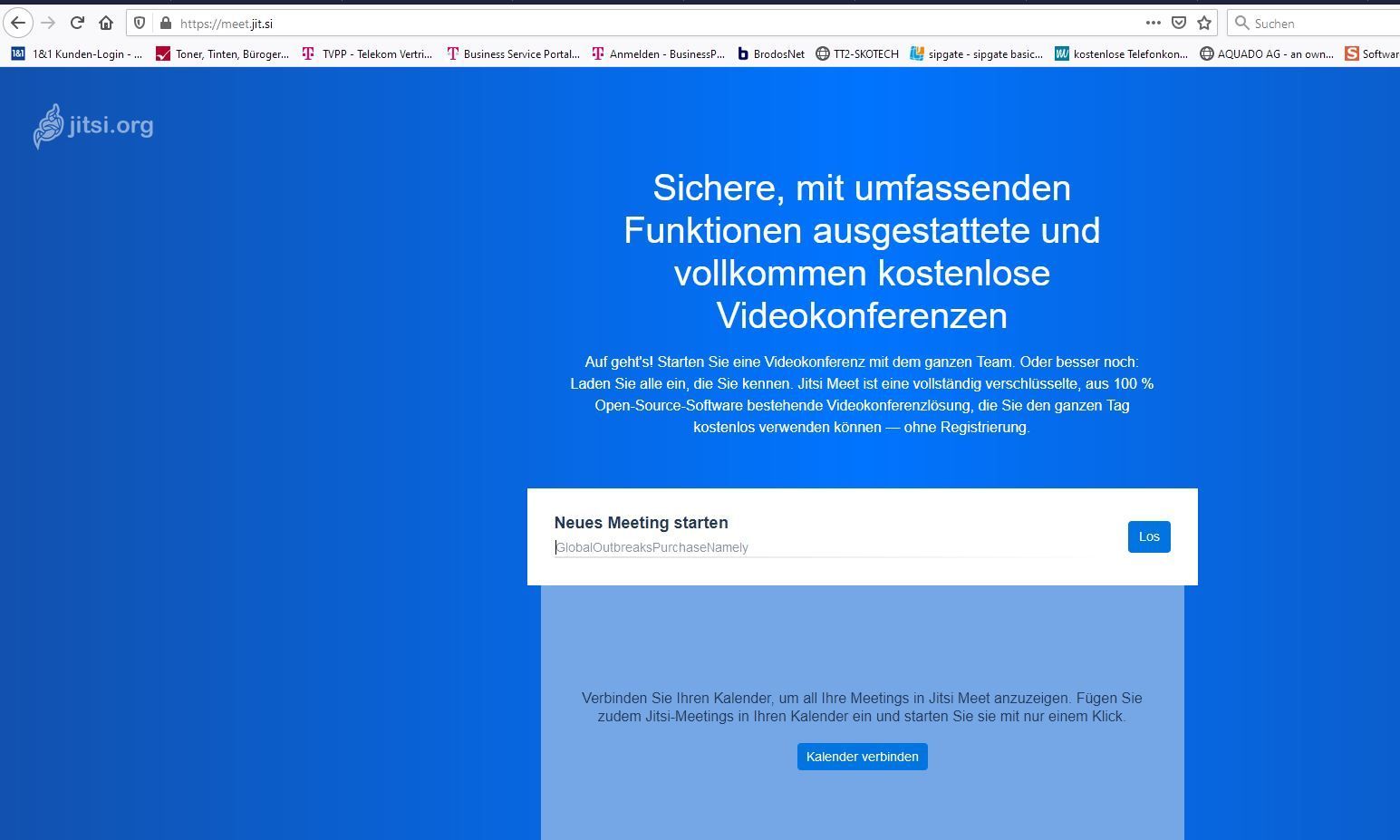Open page actions three-dot menu

[1153, 23]
